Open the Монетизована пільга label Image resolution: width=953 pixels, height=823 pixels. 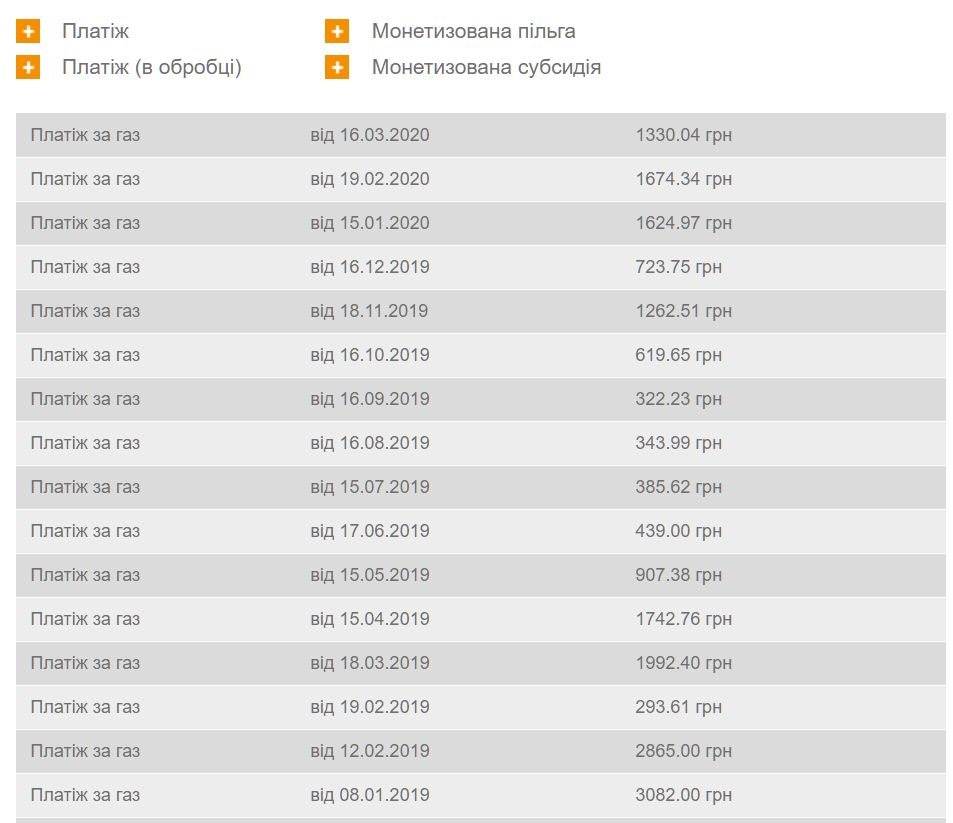473,32
